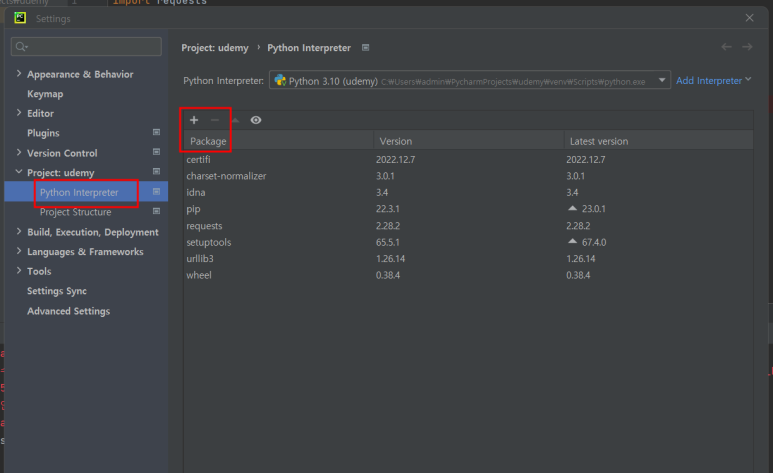Click upgrade arrow next to setuptools 67.4.0
Screen dimensions: 773x473
click(572, 242)
